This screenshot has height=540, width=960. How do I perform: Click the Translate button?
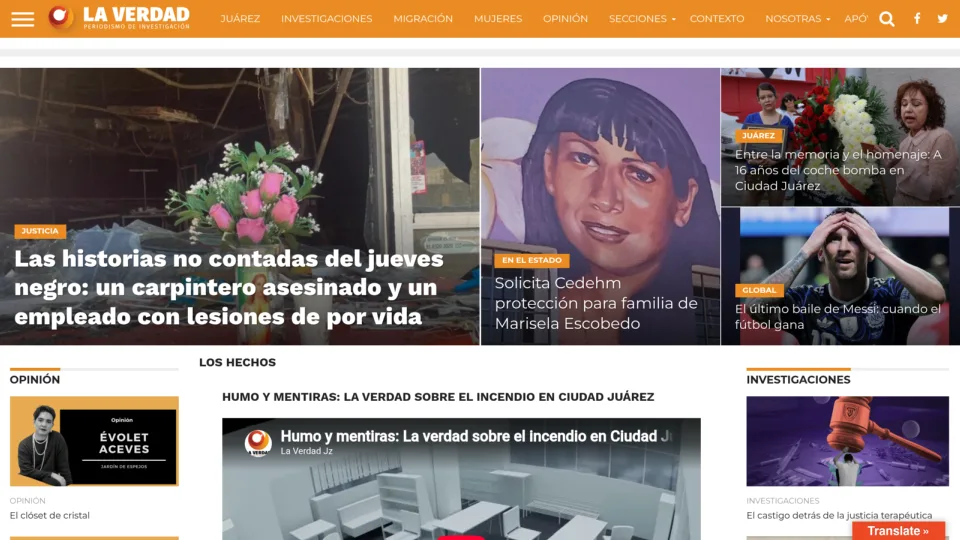[x=898, y=531]
